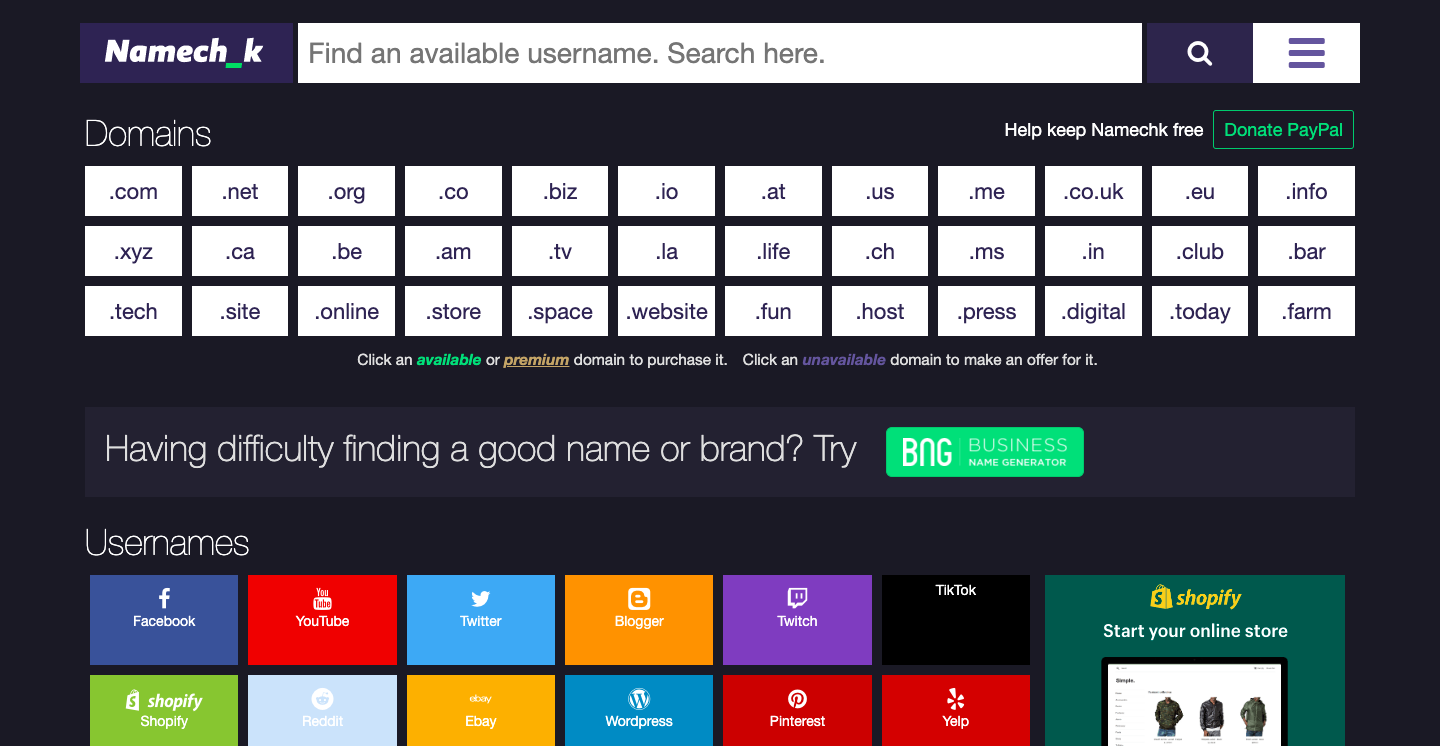Select the .net domain box
Screen dimensions: 1440x746
tap(240, 191)
